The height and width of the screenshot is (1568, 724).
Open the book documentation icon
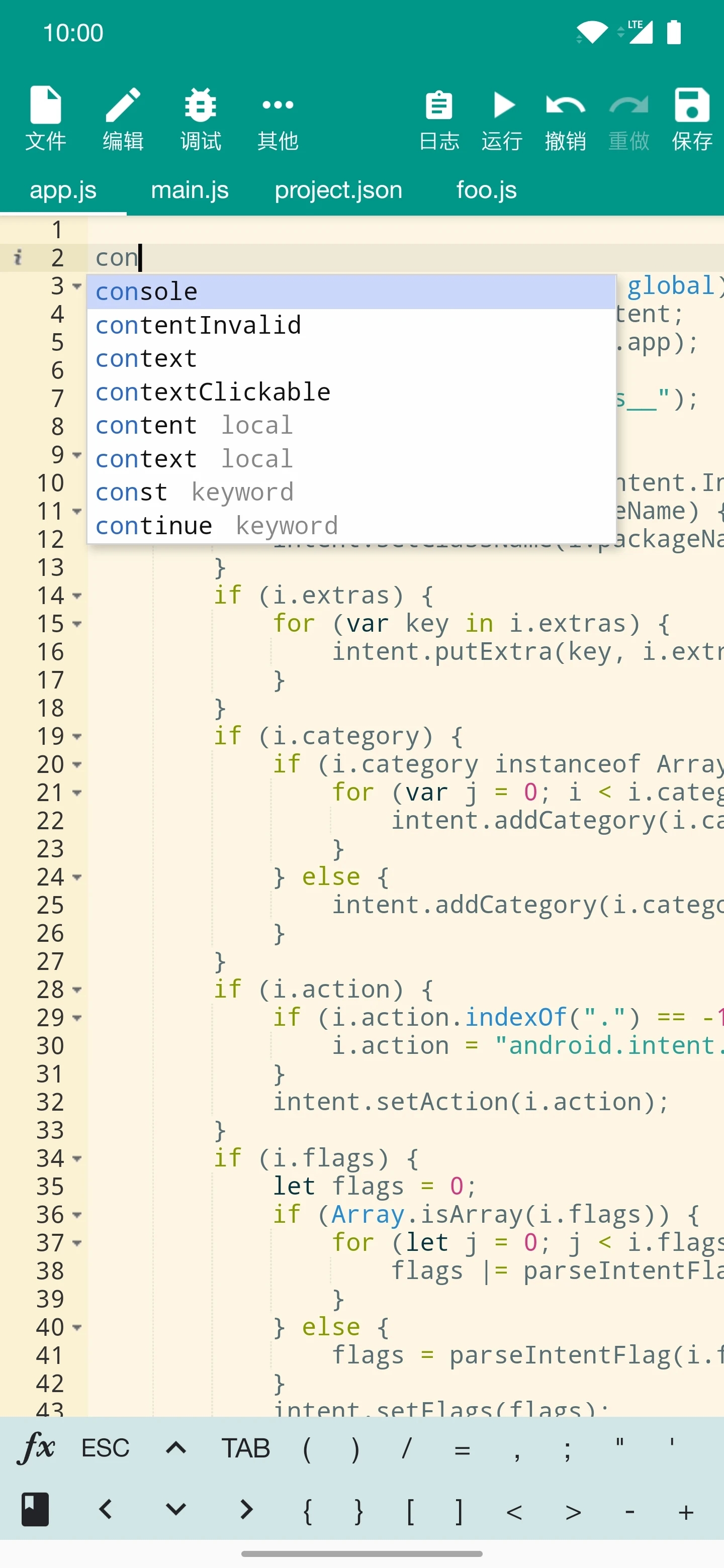click(x=35, y=1510)
